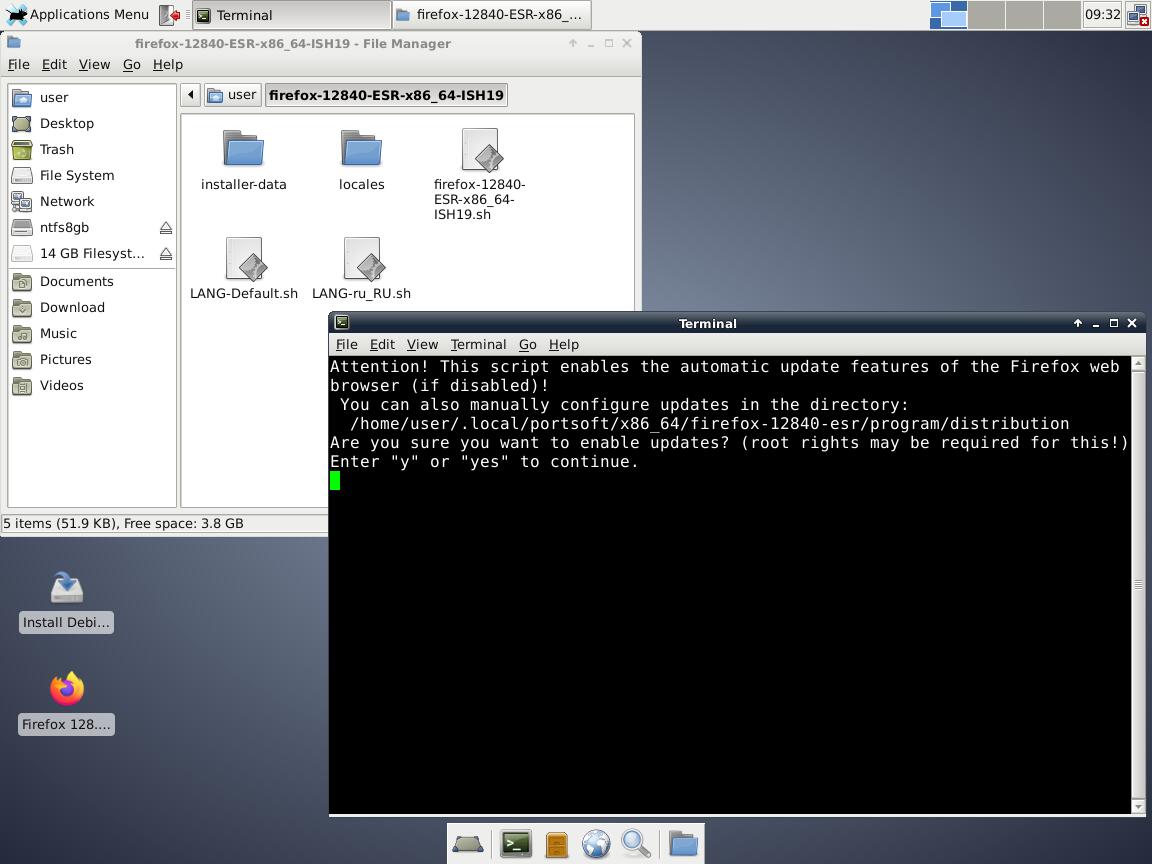1152x864 pixels.
Task: Open user home in File Manager sidebar
Action: click(x=92, y=97)
